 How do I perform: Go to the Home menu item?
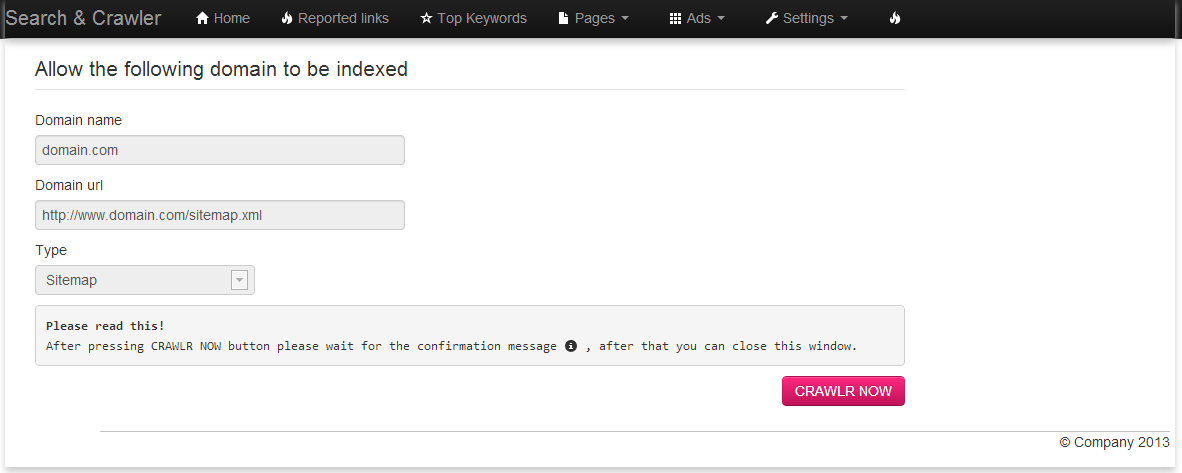pyautogui.click(x=222, y=18)
